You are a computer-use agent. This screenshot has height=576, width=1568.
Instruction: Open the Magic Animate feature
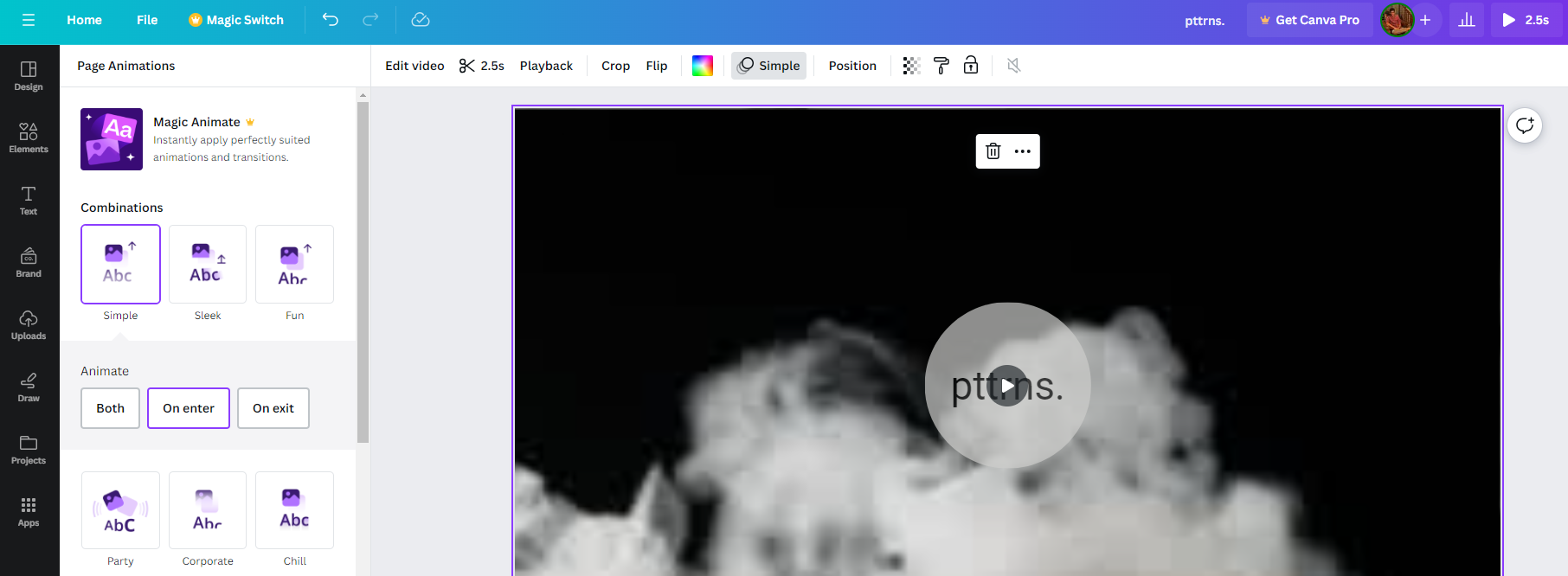point(207,139)
